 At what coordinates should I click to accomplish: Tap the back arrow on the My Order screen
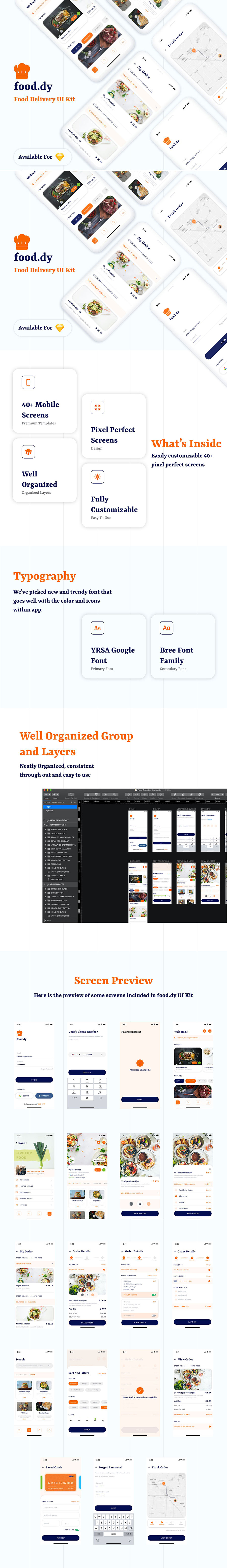tap(17, 1252)
